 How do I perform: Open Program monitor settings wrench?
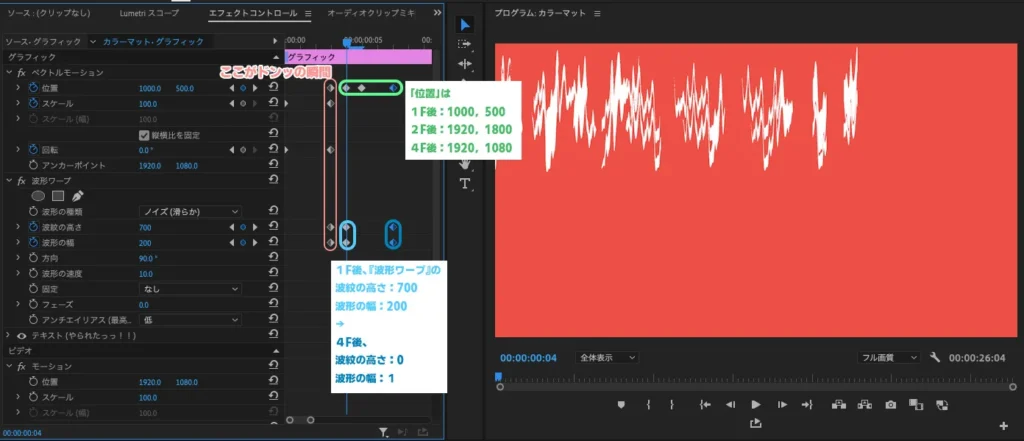tap(935, 357)
